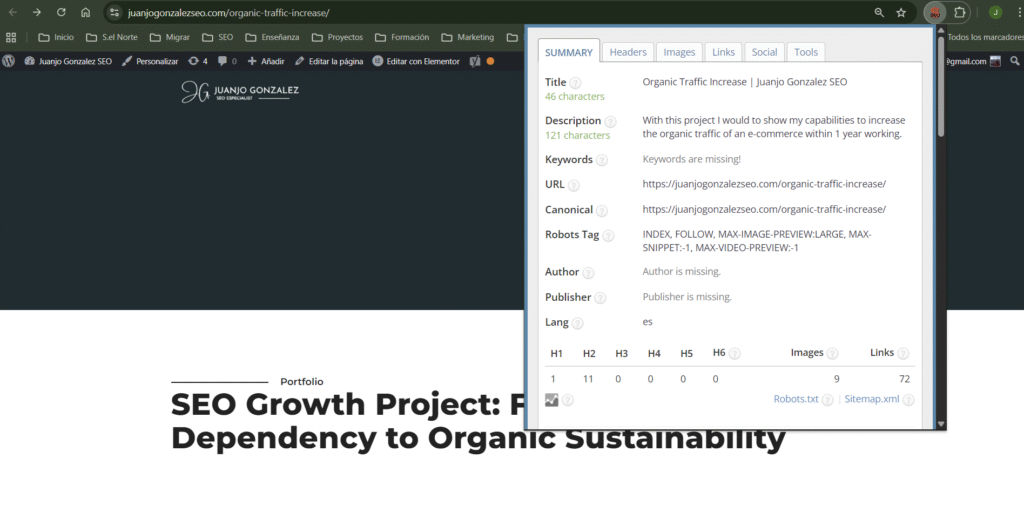This screenshot has width=1024, height=512.
Task: Open the Chrome apps grid icon
Action: 11,37
